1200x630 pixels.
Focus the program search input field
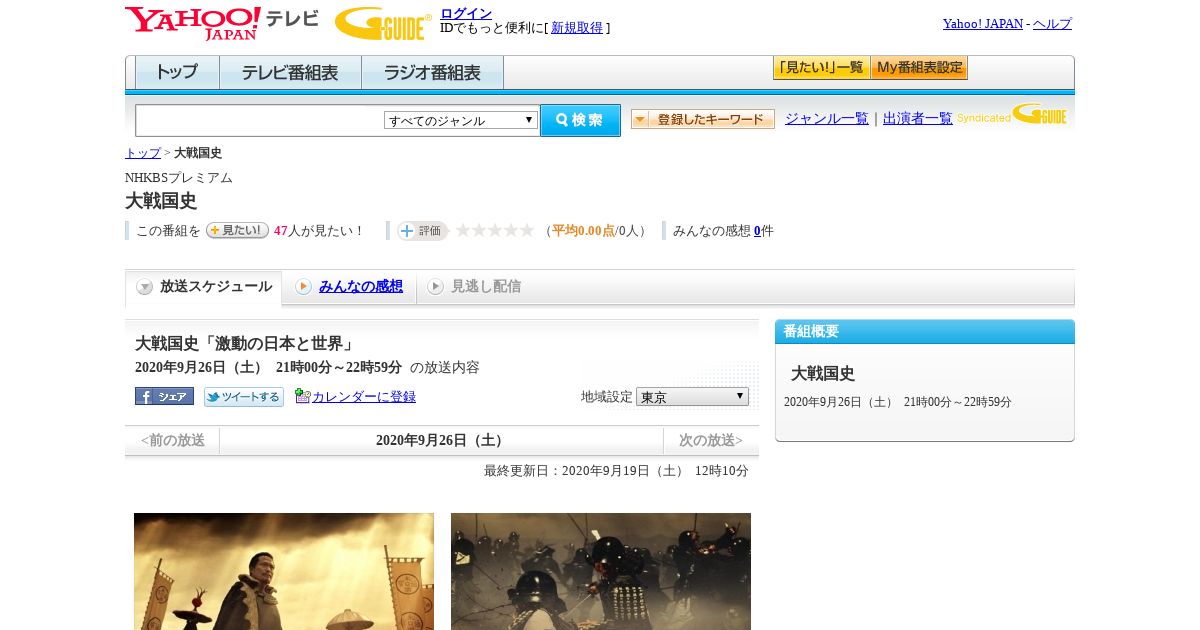pyautogui.click(x=260, y=120)
